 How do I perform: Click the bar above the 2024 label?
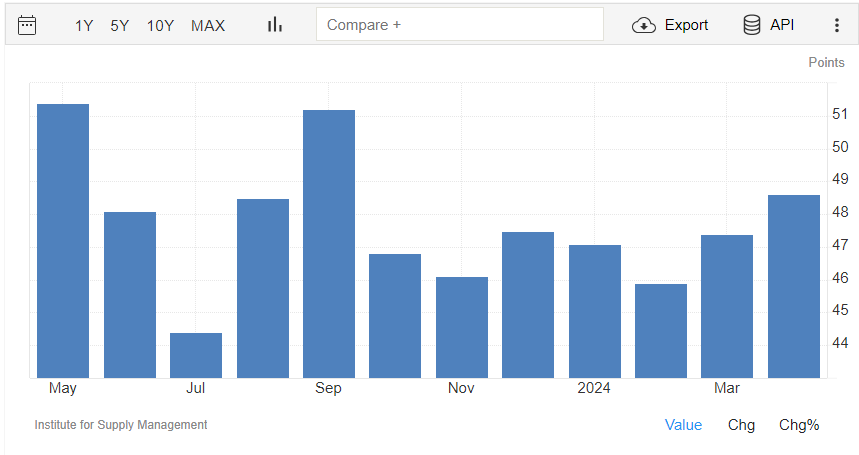coord(594,311)
